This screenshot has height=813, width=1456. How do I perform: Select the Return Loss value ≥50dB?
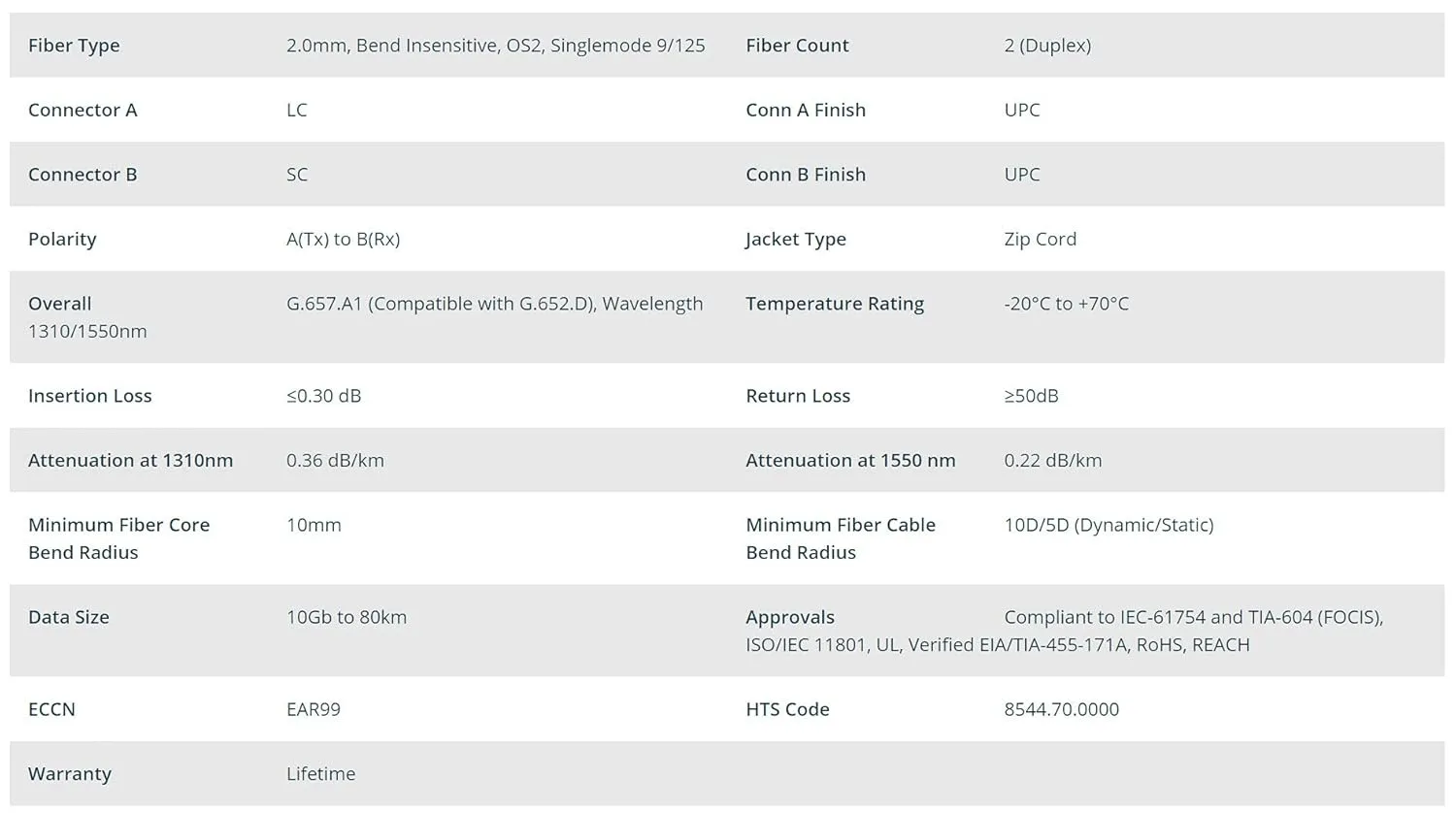coord(1032,396)
